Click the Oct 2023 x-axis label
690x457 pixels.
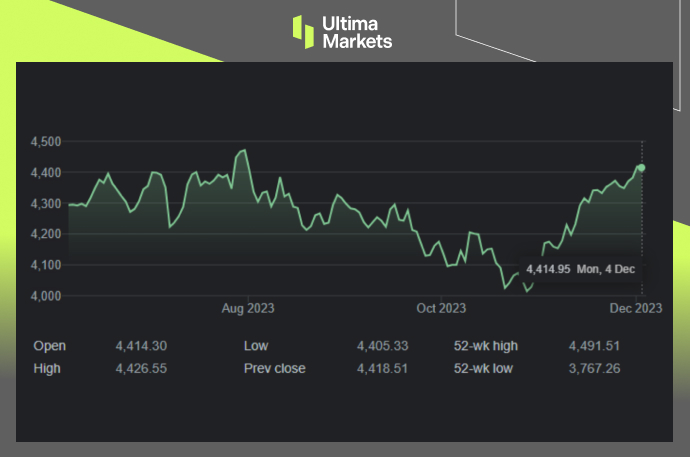(x=441, y=309)
